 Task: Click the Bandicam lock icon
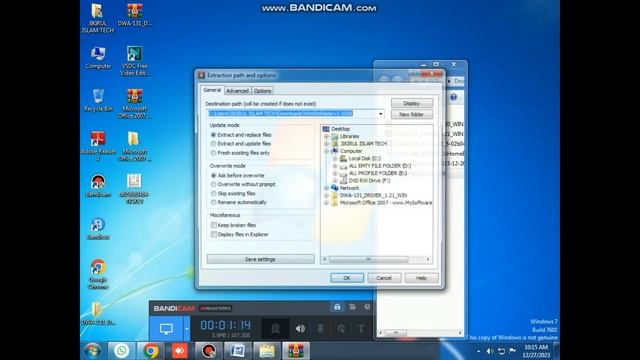coord(337,307)
